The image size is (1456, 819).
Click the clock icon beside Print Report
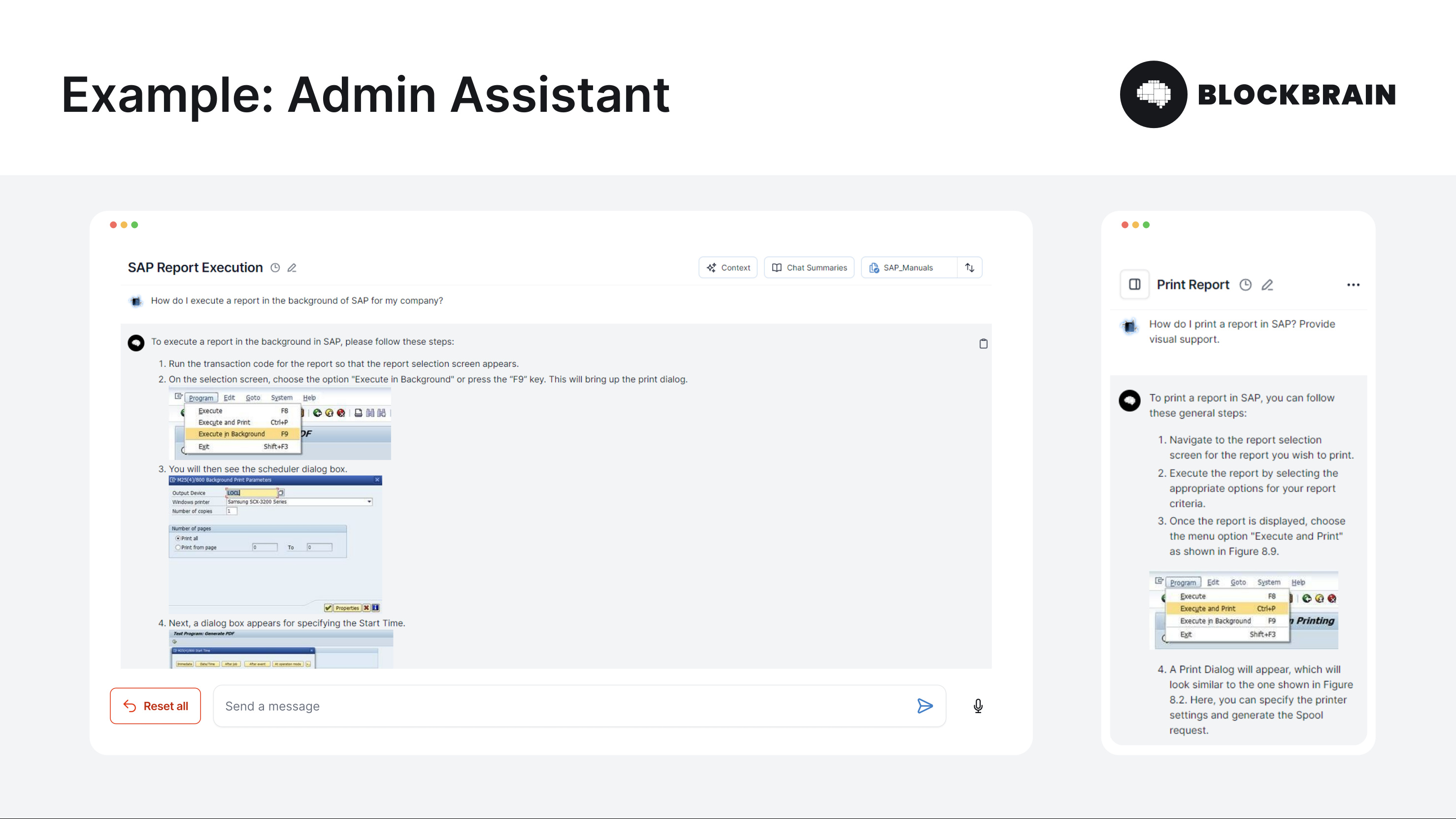[x=1245, y=285]
